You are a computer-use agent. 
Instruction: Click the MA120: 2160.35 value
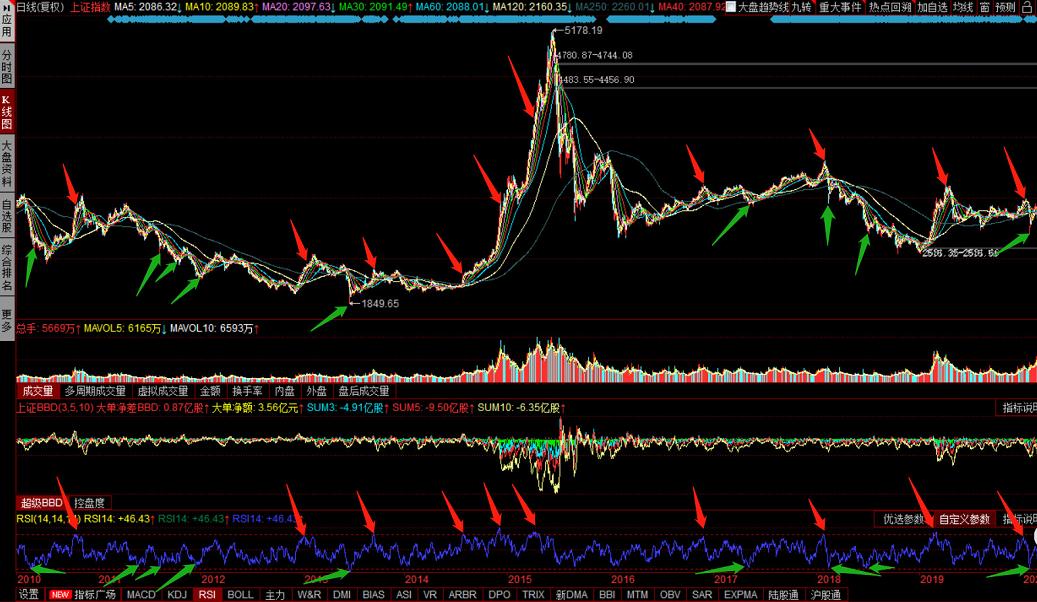click(x=530, y=7)
